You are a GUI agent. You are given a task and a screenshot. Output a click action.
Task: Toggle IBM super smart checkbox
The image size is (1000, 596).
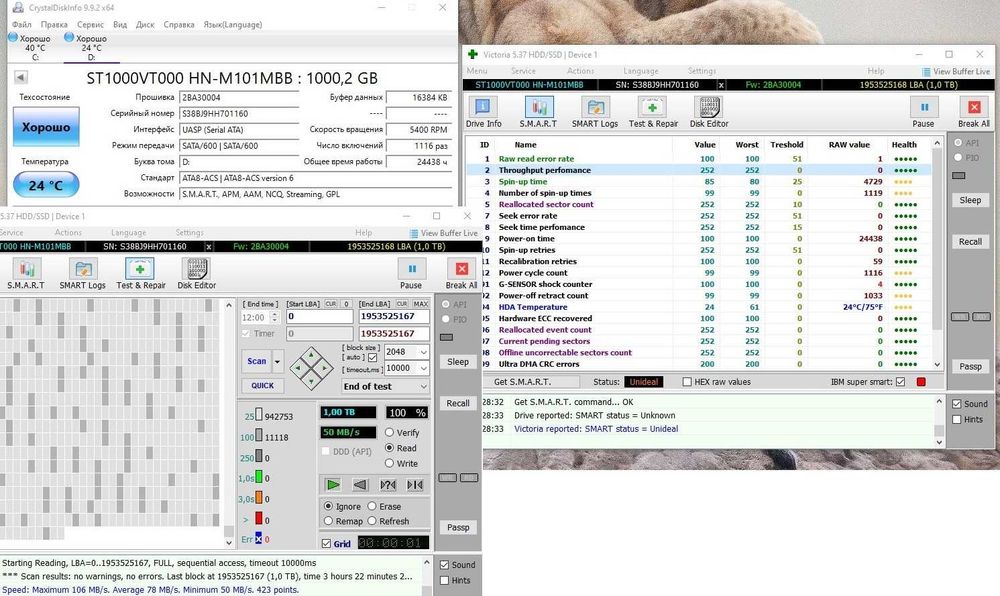[901, 382]
